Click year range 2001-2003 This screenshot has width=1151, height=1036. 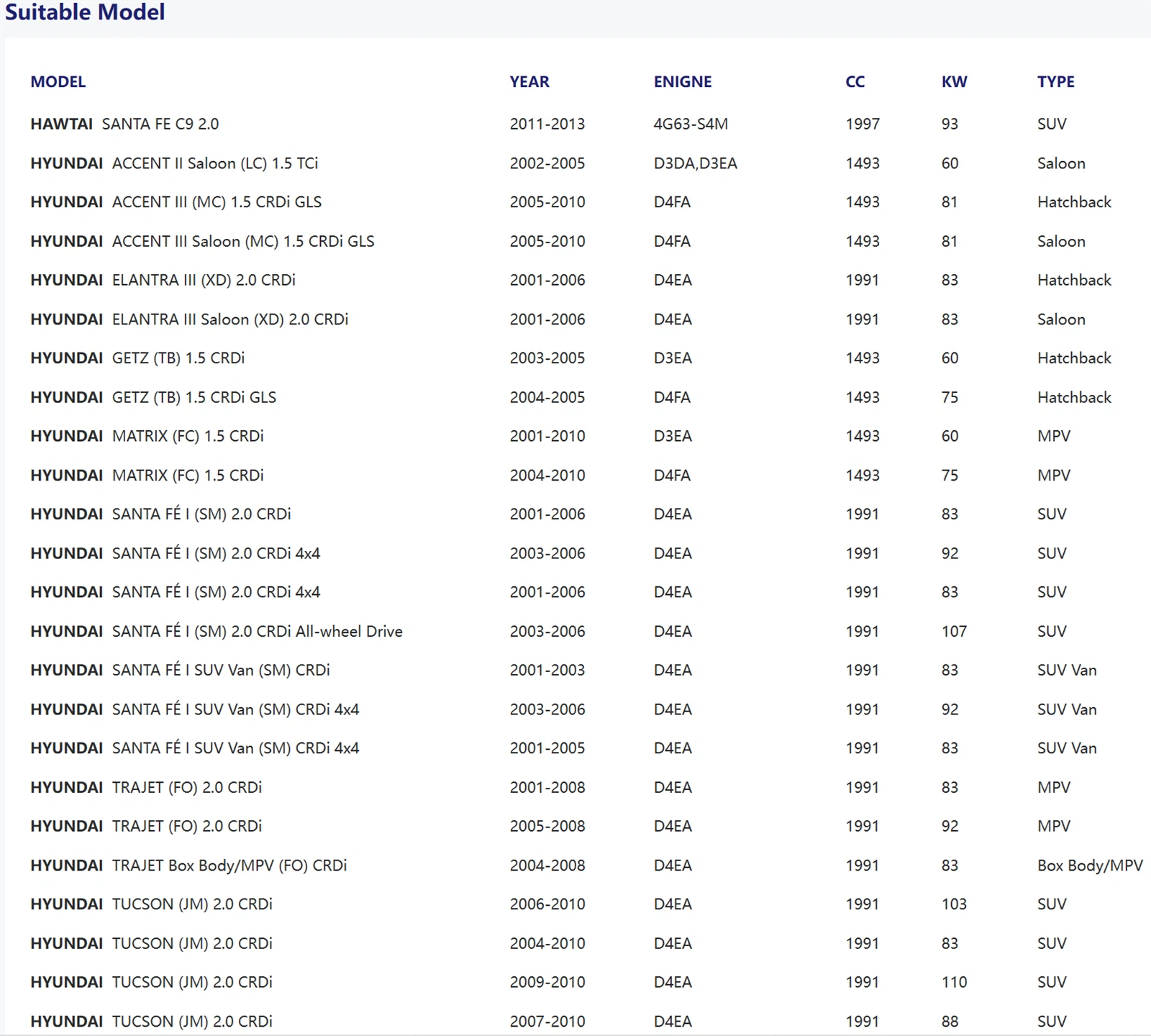pyautogui.click(x=547, y=671)
